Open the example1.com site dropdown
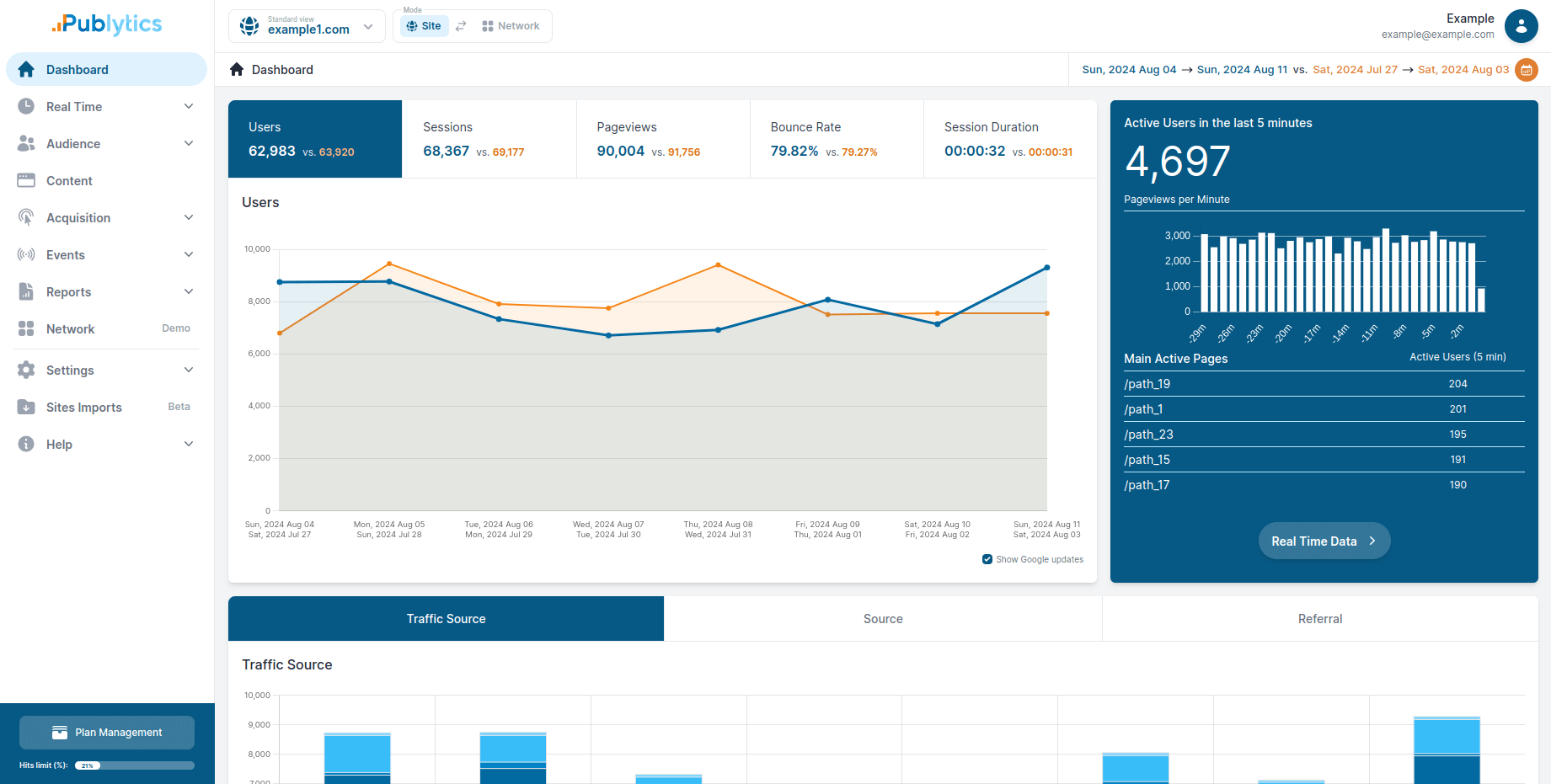This screenshot has width=1551, height=784. pos(307,26)
